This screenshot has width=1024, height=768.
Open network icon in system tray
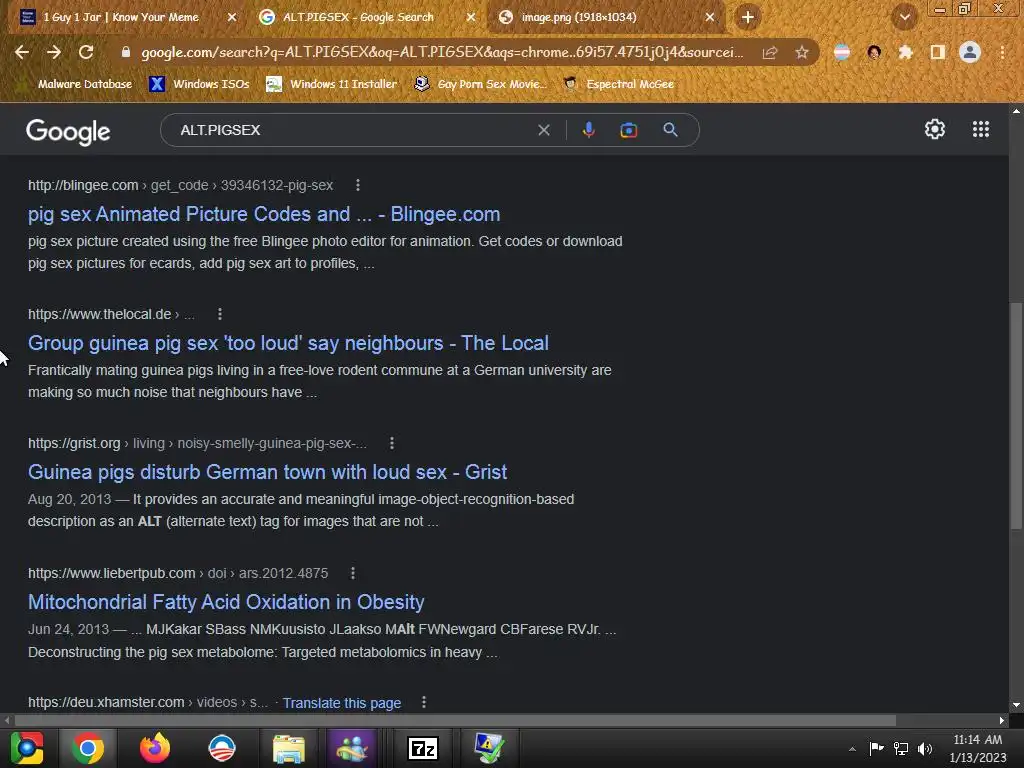[901, 748]
